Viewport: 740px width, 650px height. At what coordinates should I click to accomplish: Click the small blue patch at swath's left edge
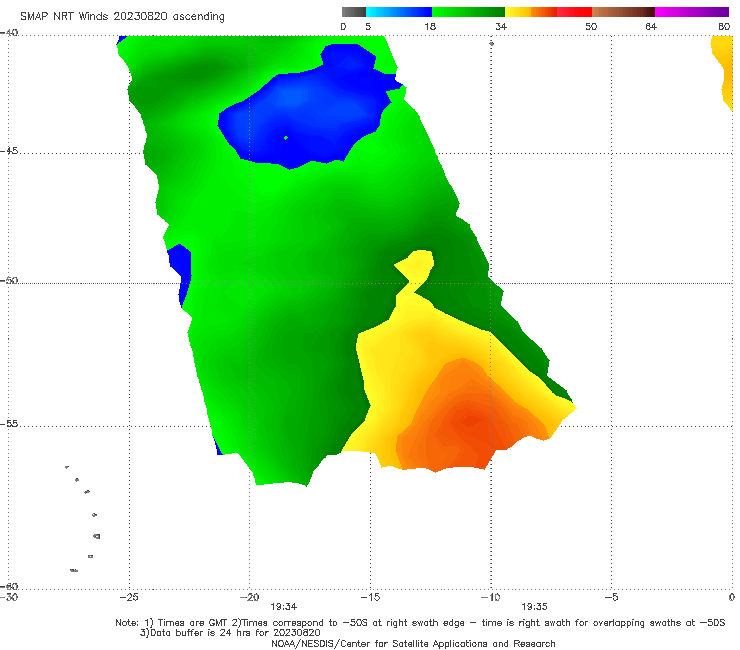pyautogui.click(x=181, y=274)
